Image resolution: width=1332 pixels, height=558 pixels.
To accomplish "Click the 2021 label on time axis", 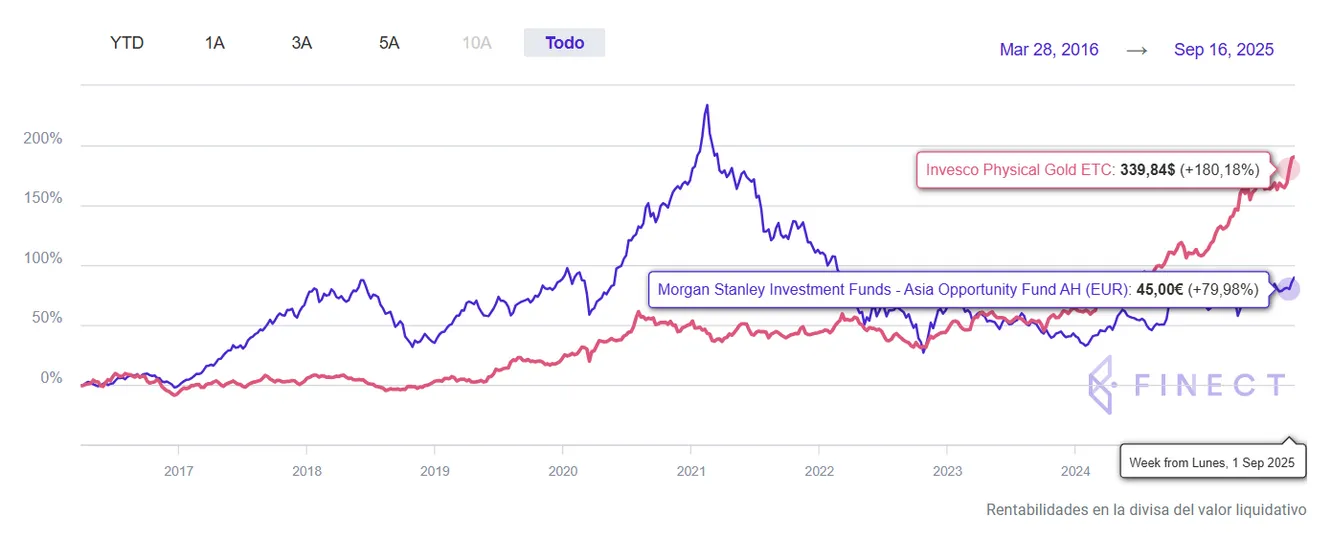I will (x=692, y=470).
